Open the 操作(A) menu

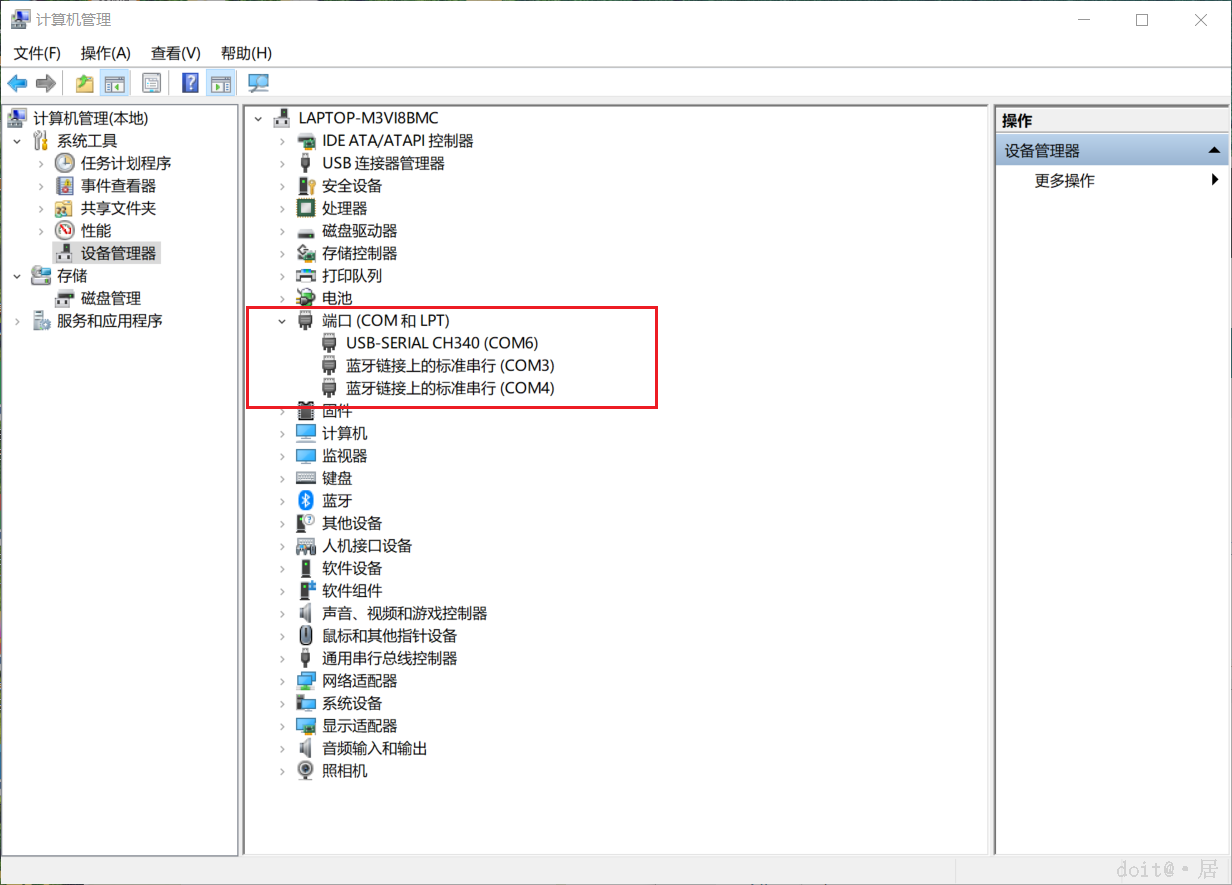click(x=106, y=53)
